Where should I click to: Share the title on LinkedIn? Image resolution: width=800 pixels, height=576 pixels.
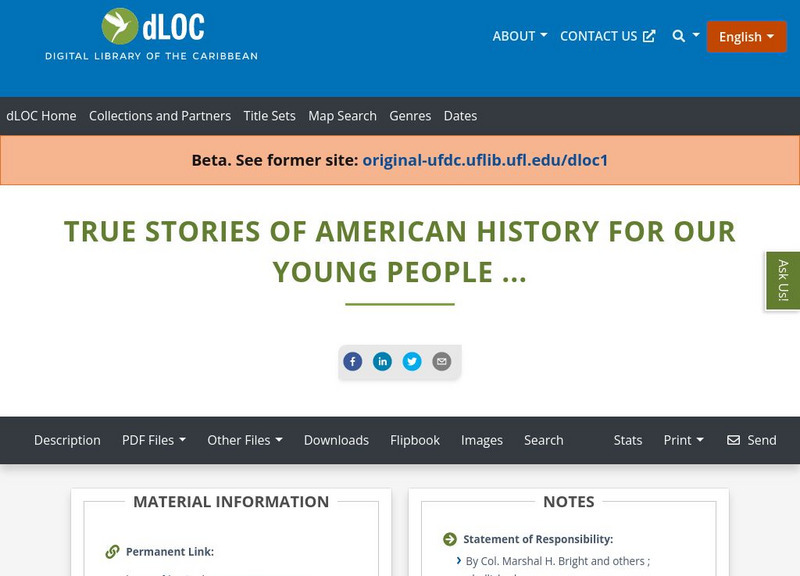[x=382, y=361]
